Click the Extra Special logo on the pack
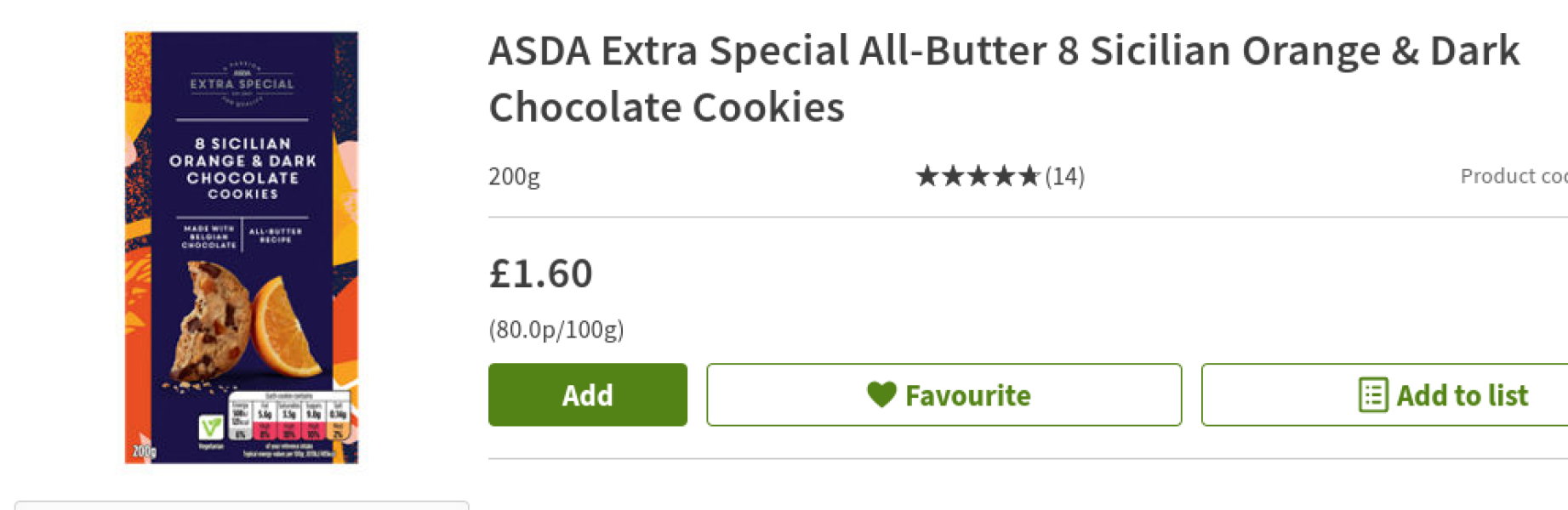 coord(242,83)
